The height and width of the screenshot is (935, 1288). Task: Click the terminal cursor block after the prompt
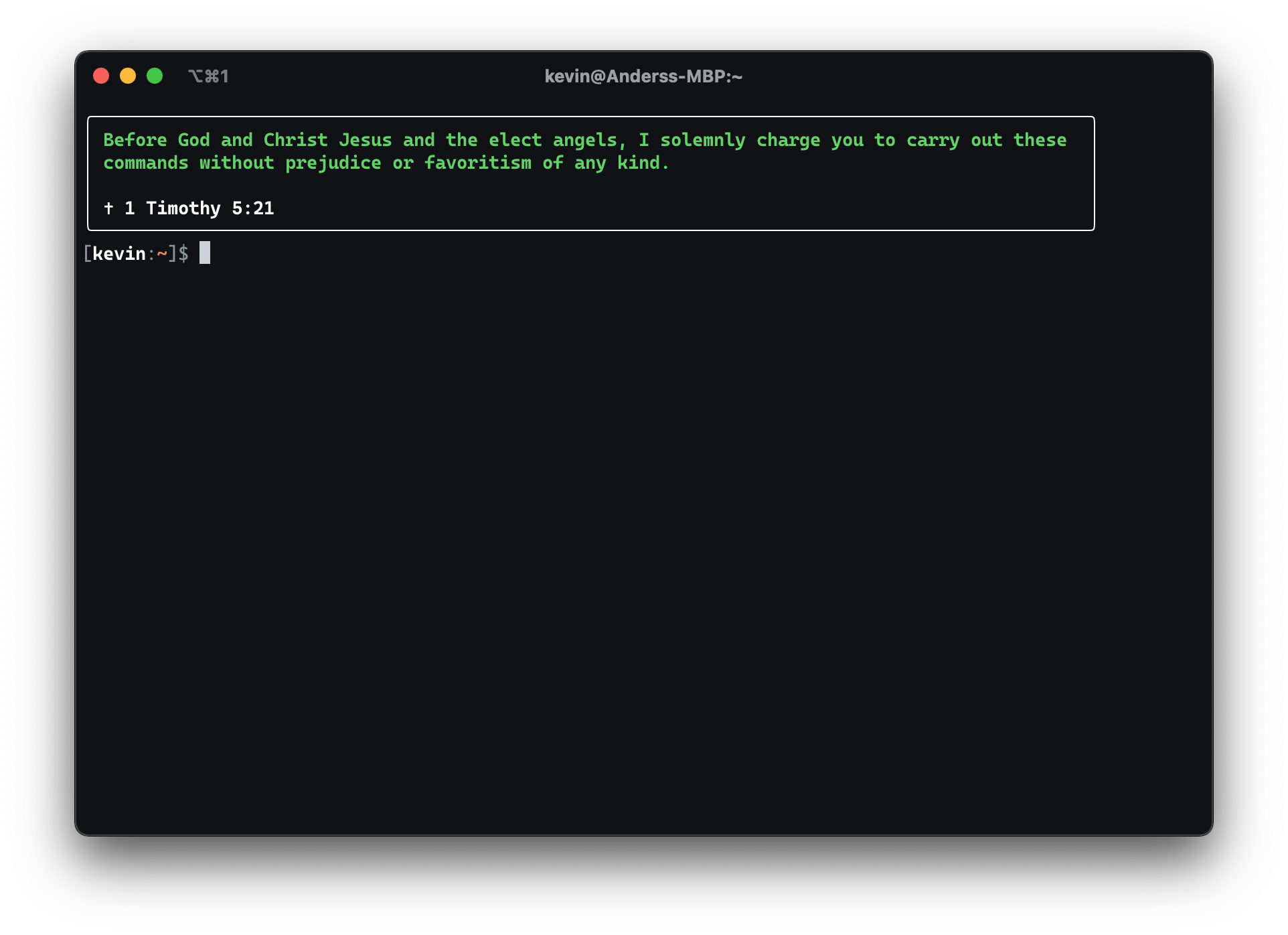(x=205, y=253)
